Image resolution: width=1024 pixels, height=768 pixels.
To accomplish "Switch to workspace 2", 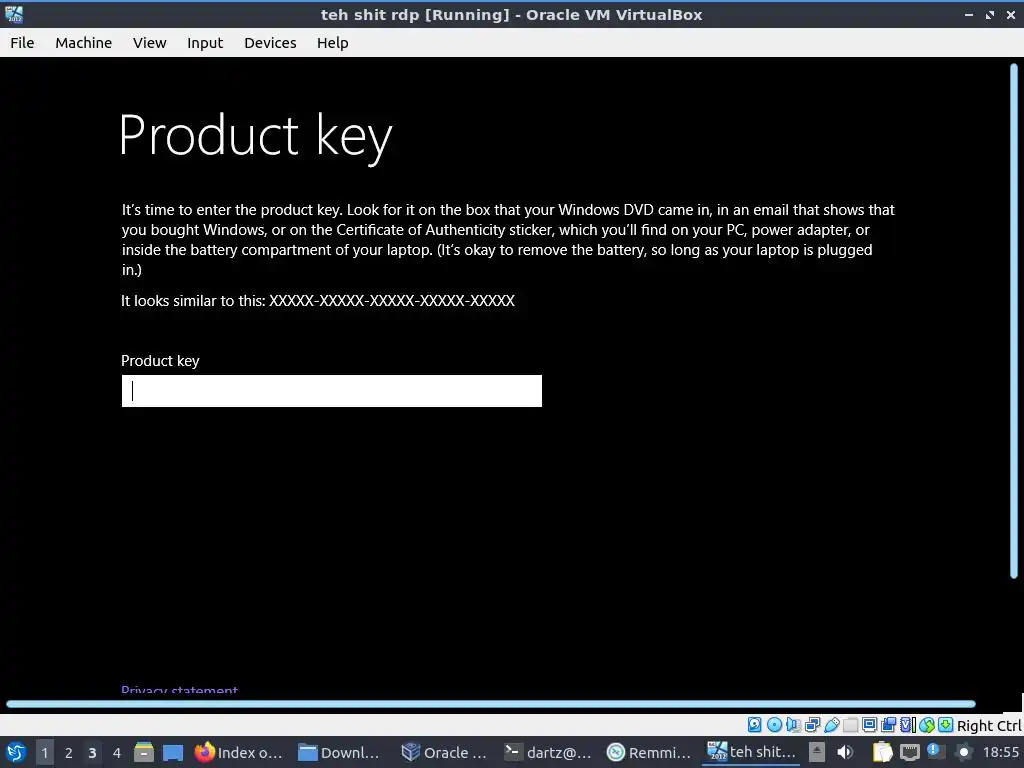I will coord(69,753).
